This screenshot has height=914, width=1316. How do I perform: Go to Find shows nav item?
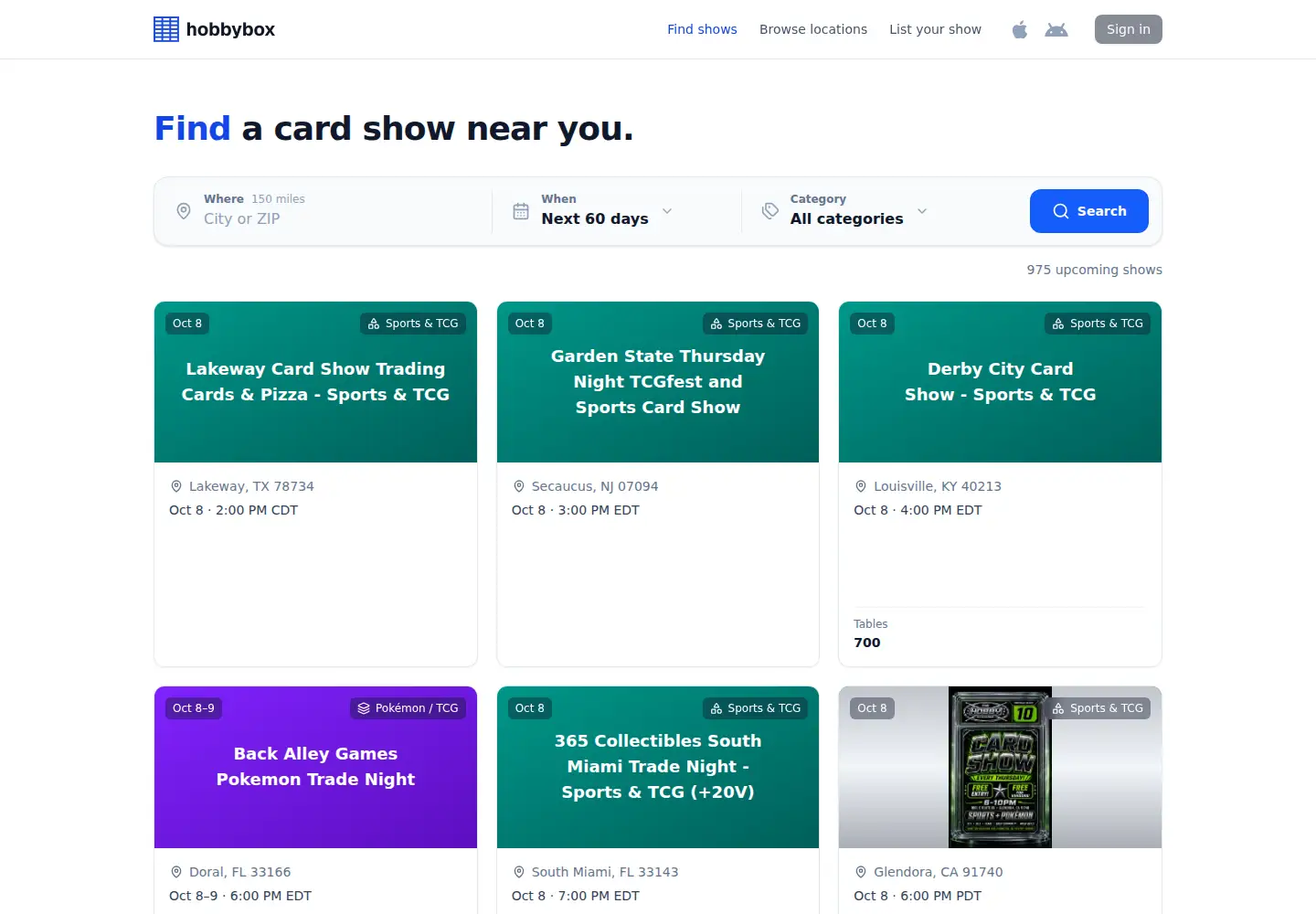click(702, 29)
